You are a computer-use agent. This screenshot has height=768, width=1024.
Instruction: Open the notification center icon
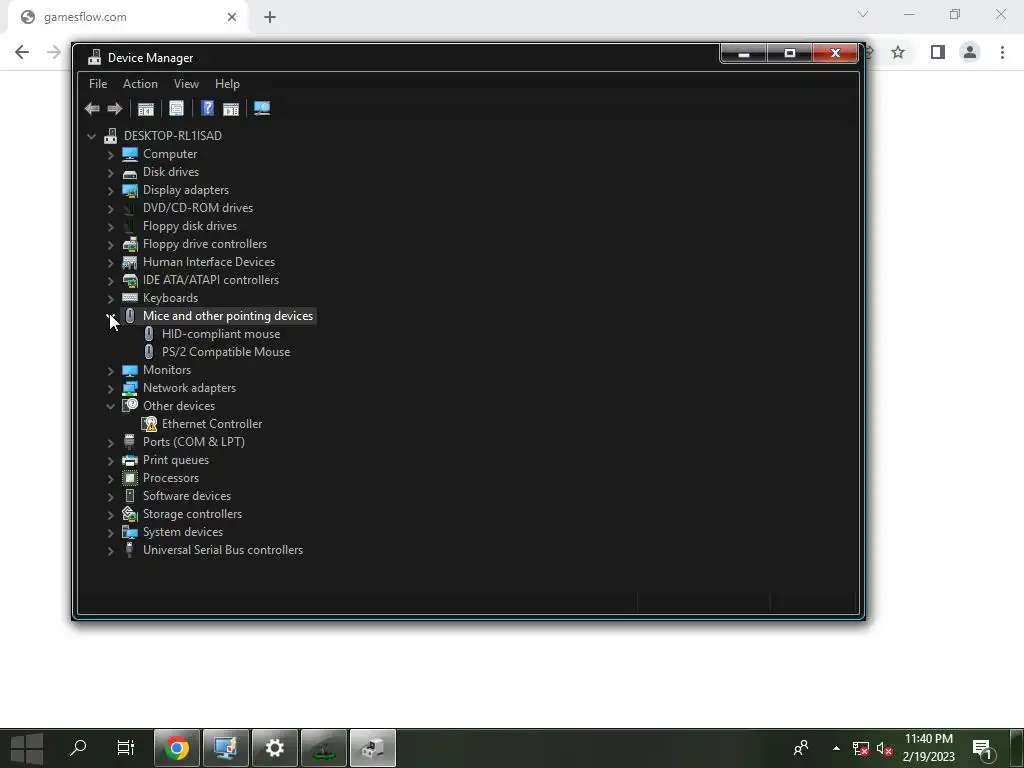pyautogui.click(x=982, y=749)
